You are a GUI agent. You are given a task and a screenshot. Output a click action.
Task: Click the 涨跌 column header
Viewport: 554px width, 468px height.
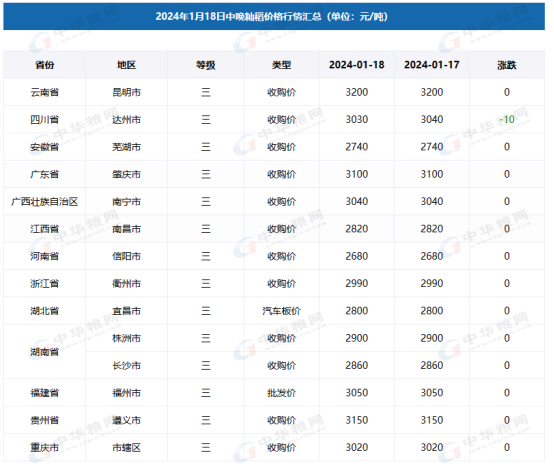click(x=507, y=65)
